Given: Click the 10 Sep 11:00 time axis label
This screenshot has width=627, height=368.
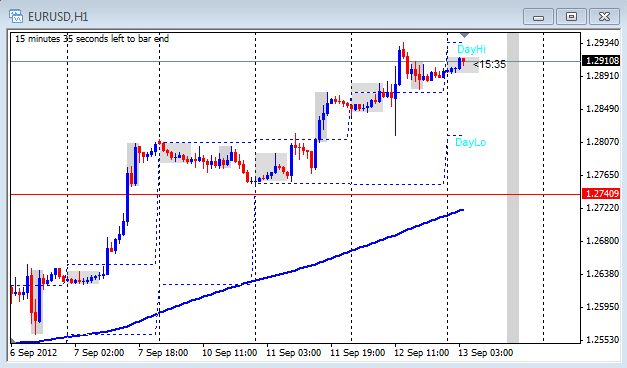Looking at the screenshot, I should click(x=230, y=353).
